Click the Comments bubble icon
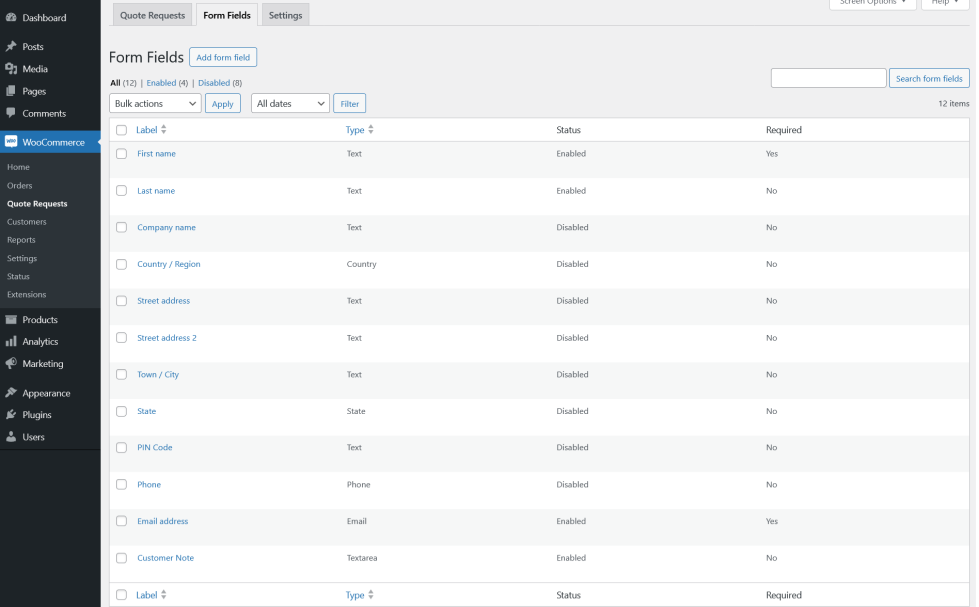This screenshot has width=979, height=607. pos(11,113)
